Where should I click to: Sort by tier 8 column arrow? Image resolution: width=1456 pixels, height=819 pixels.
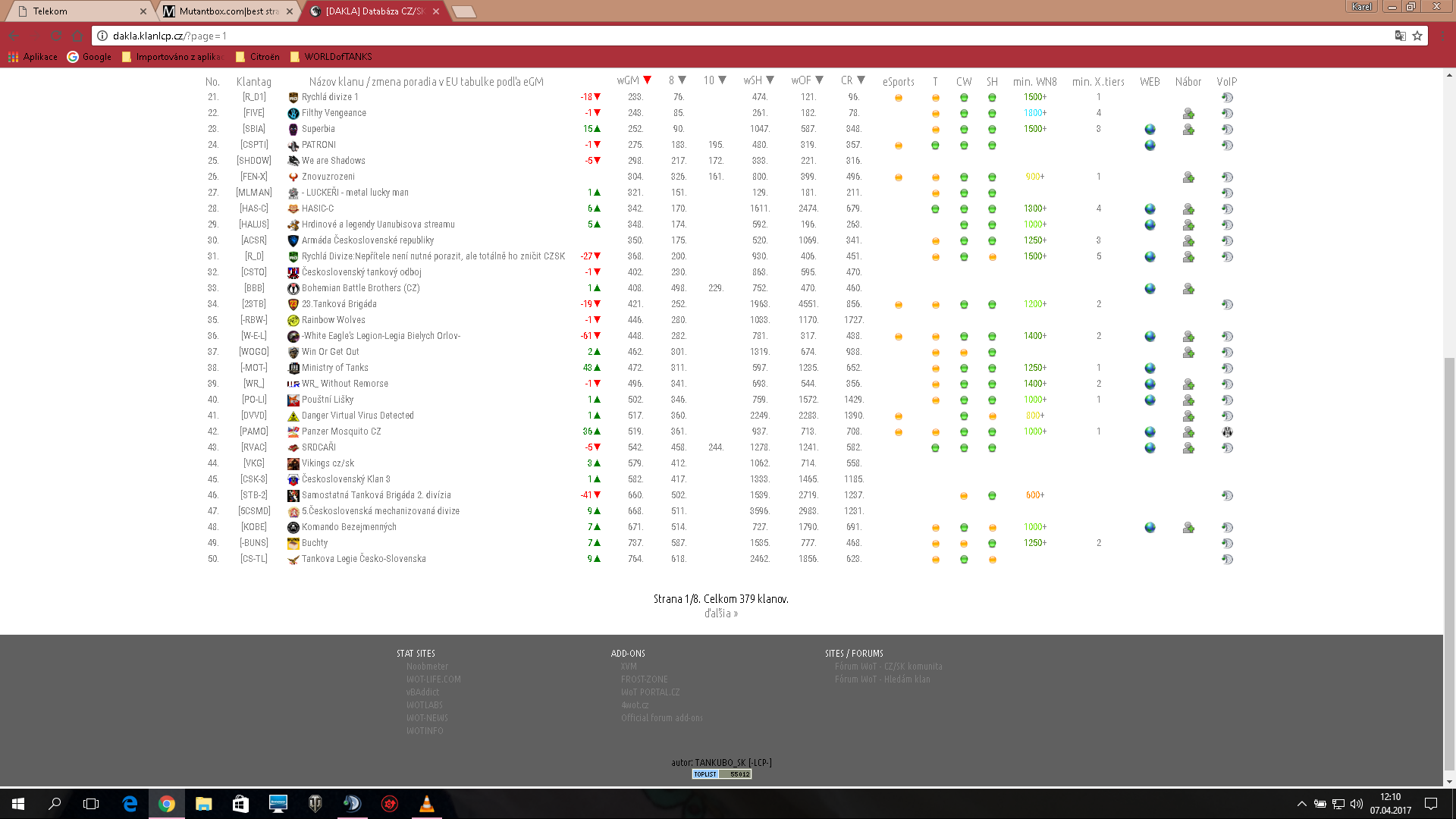point(682,80)
